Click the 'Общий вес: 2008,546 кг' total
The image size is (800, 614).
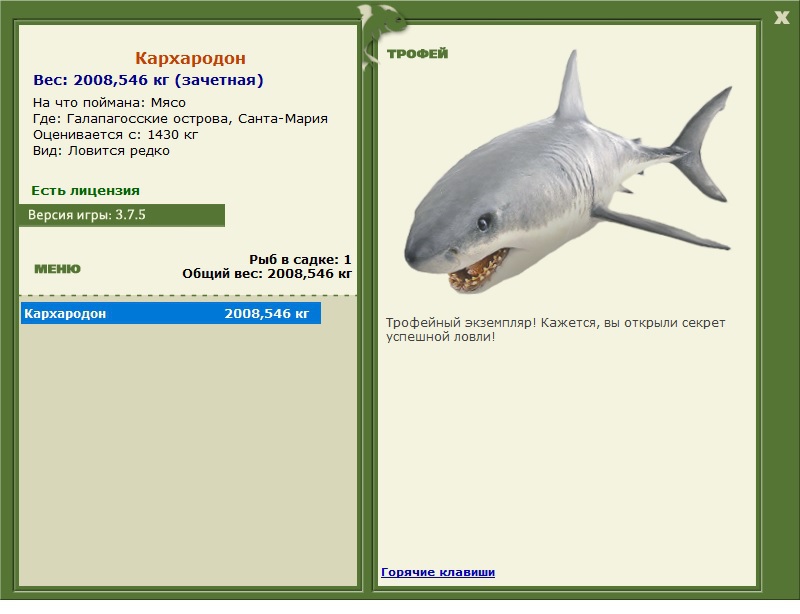coord(267,274)
